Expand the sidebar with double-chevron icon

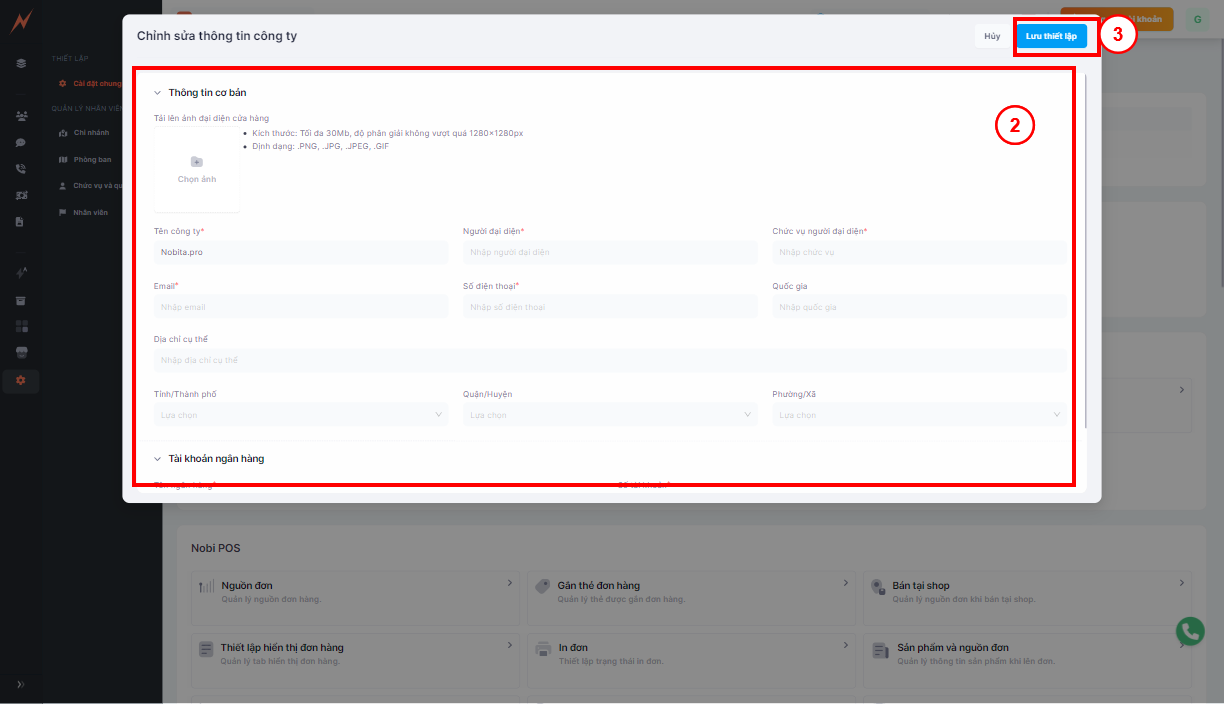point(21,684)
